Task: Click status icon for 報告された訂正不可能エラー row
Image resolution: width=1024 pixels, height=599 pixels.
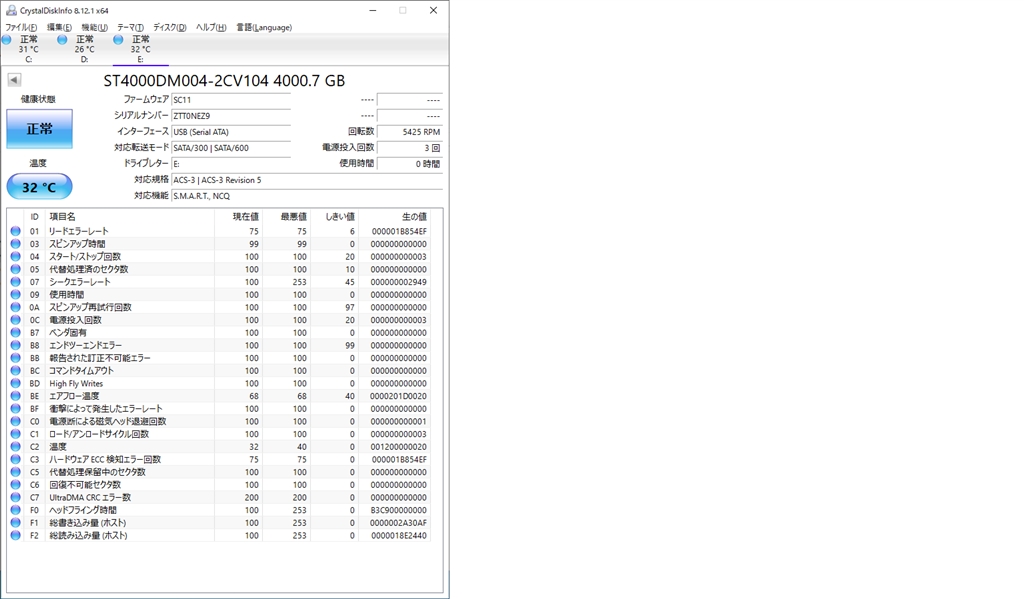Action: [16, 358]
